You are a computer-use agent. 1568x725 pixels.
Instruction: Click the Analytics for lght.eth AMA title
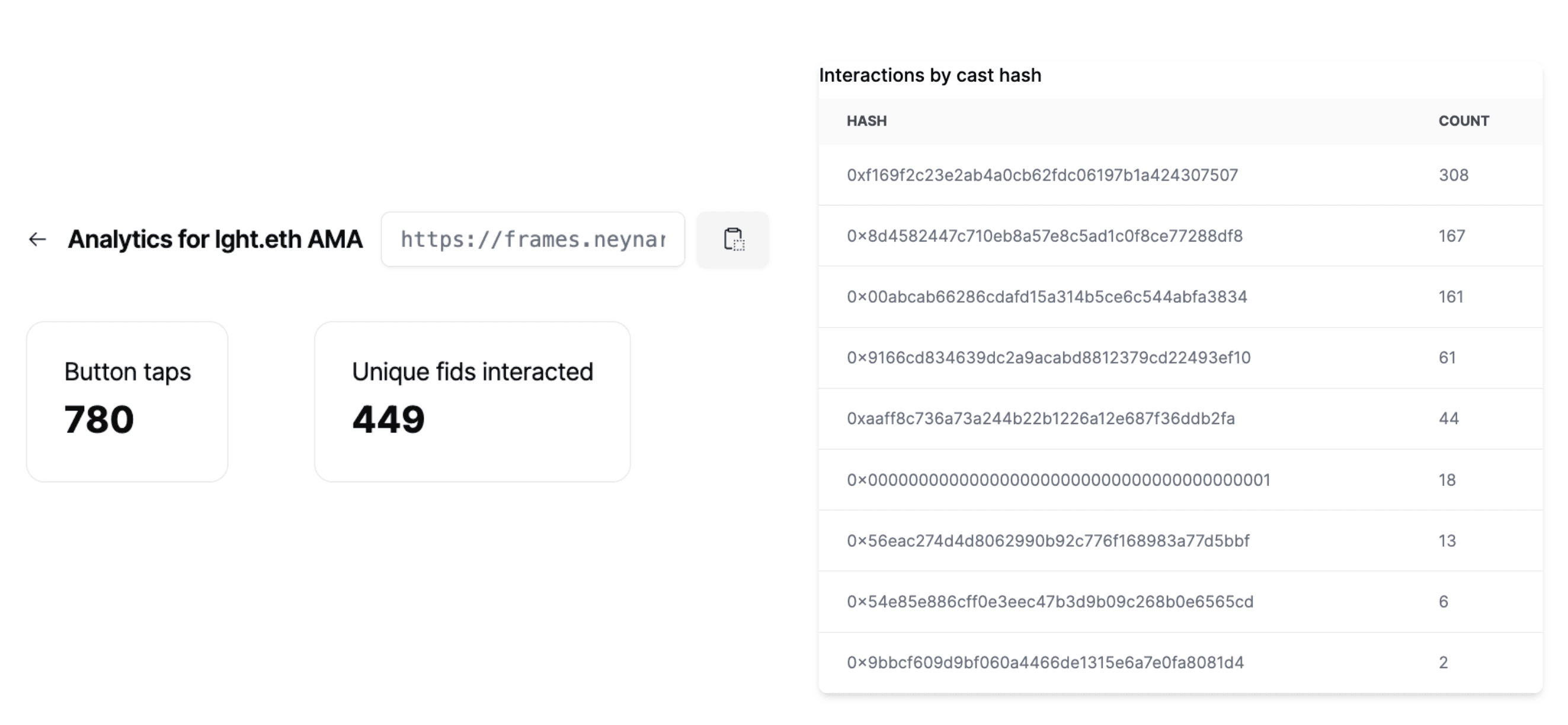(x=215, y=239)
